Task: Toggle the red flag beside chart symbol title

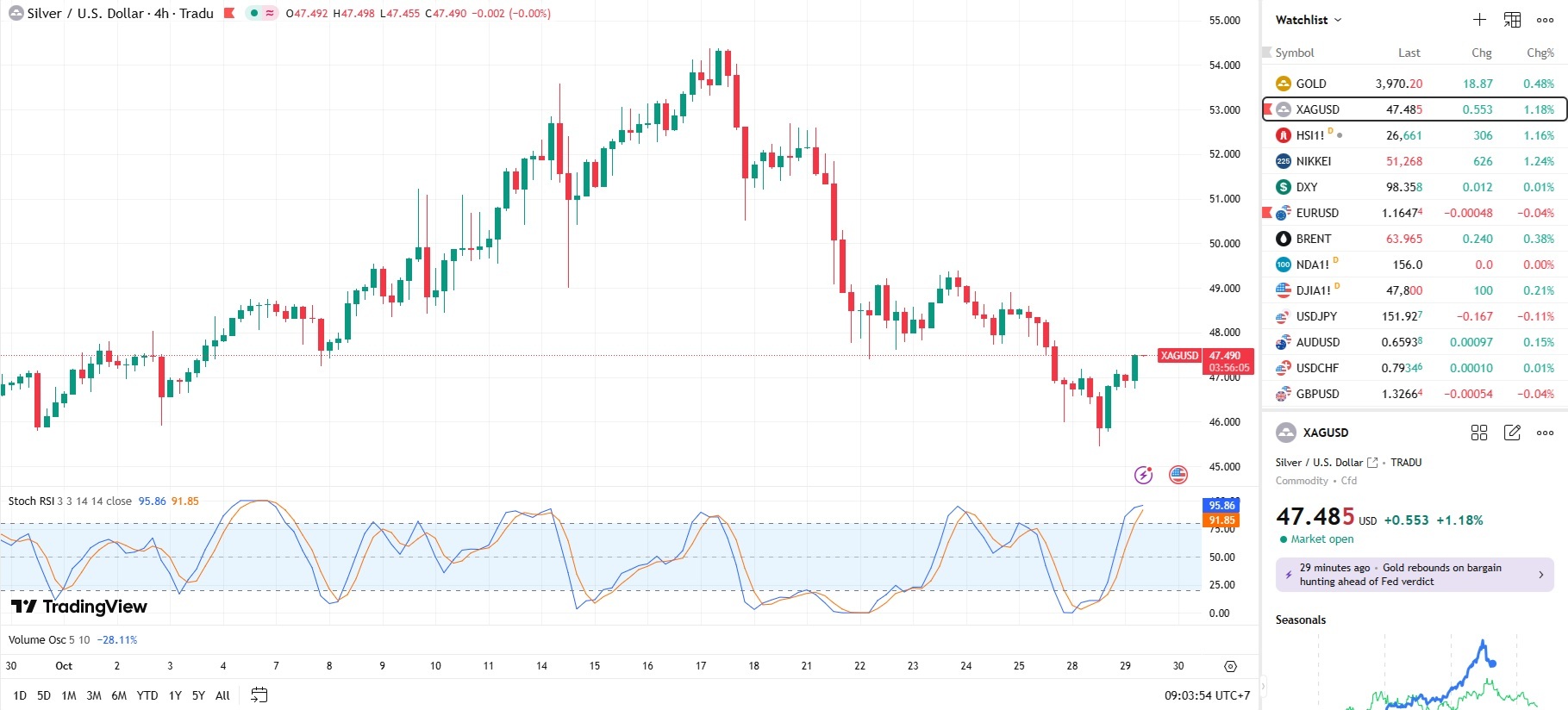Action: (x=229, y=13)
